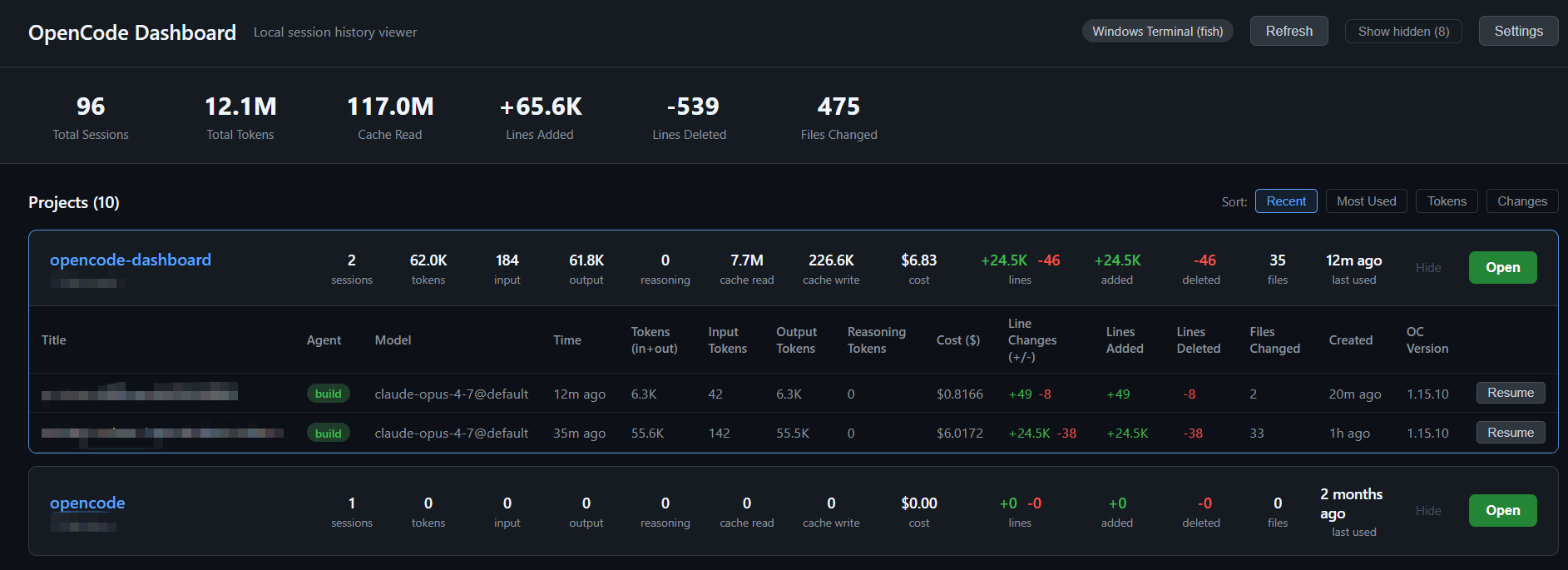Hide the opencode-dashboard project
This screenshot has width=1568, height=570.
(x=1427, y=267)
